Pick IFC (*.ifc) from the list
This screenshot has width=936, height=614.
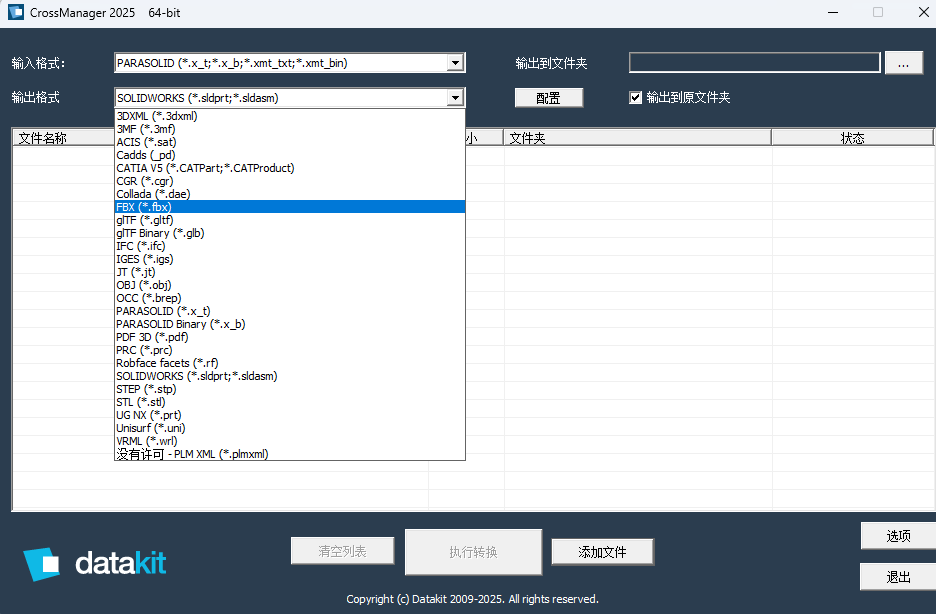pos(290,246)
